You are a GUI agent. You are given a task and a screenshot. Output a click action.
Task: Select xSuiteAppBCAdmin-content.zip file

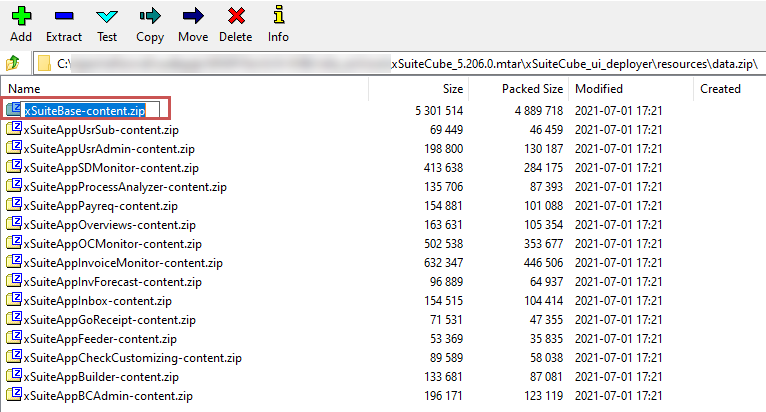108,396
